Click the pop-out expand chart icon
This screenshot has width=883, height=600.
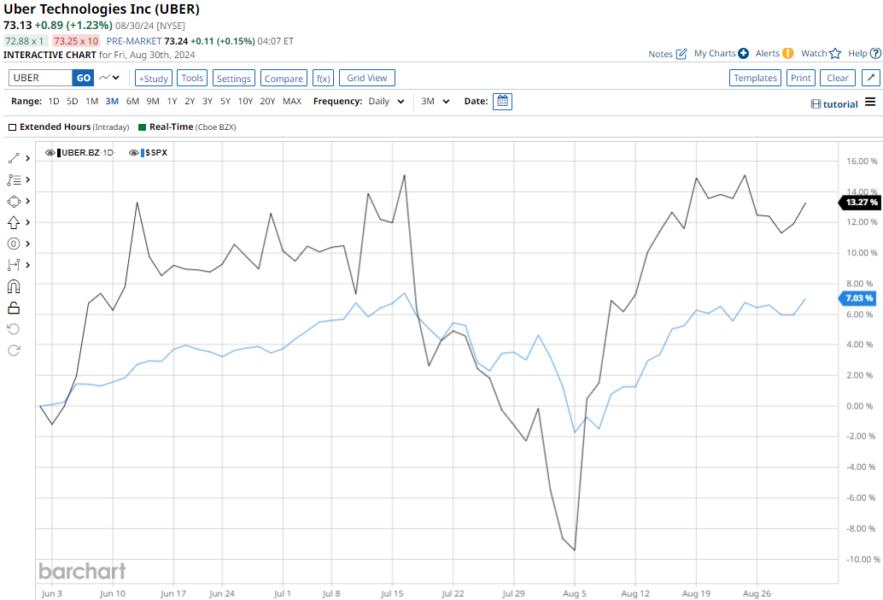pyautogui.click(x=871, y=78)
